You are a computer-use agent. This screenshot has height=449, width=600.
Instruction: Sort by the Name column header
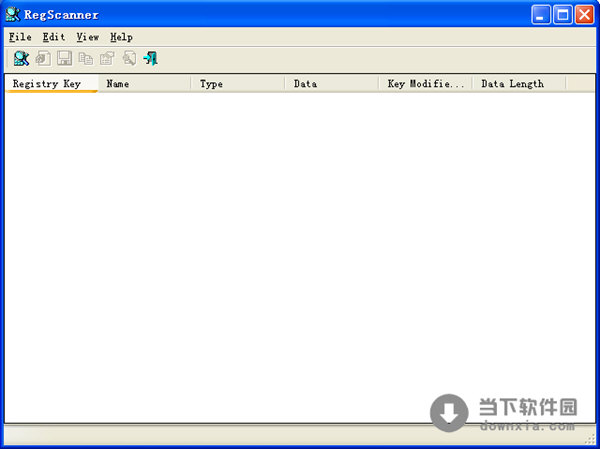click(145, 84)
